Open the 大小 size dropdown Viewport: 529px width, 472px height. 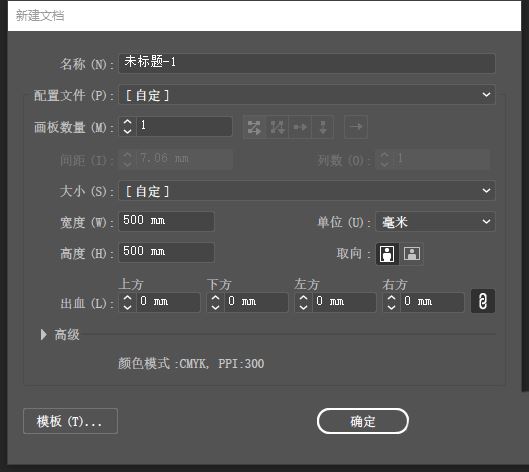[x=307, y=191]
